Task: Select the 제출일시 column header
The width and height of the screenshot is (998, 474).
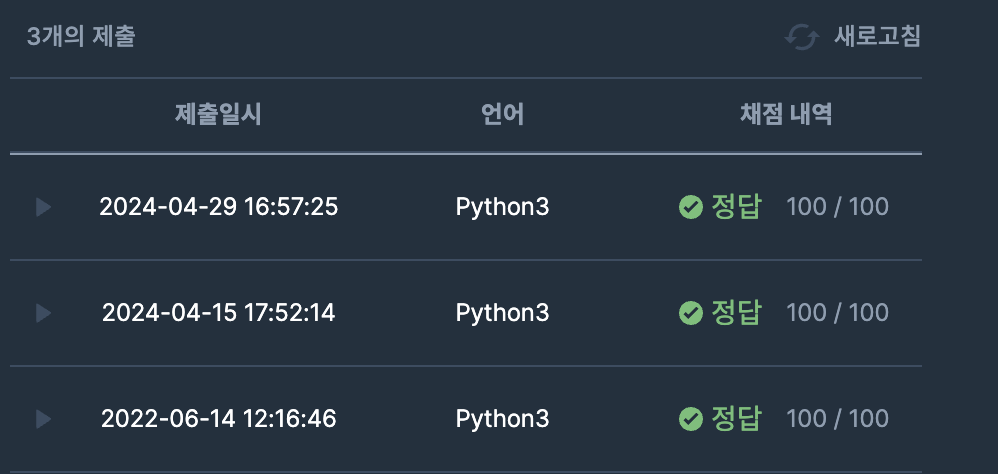Action: tap(218, 114)
